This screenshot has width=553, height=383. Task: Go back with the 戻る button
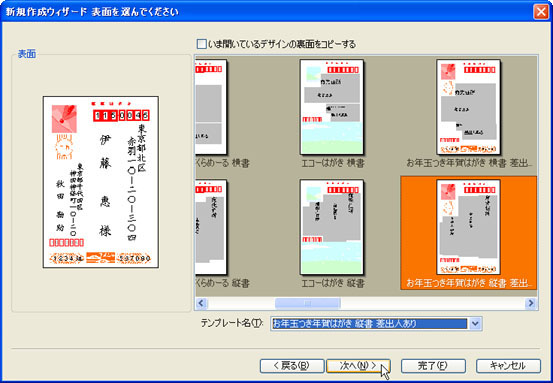point(292,366)
